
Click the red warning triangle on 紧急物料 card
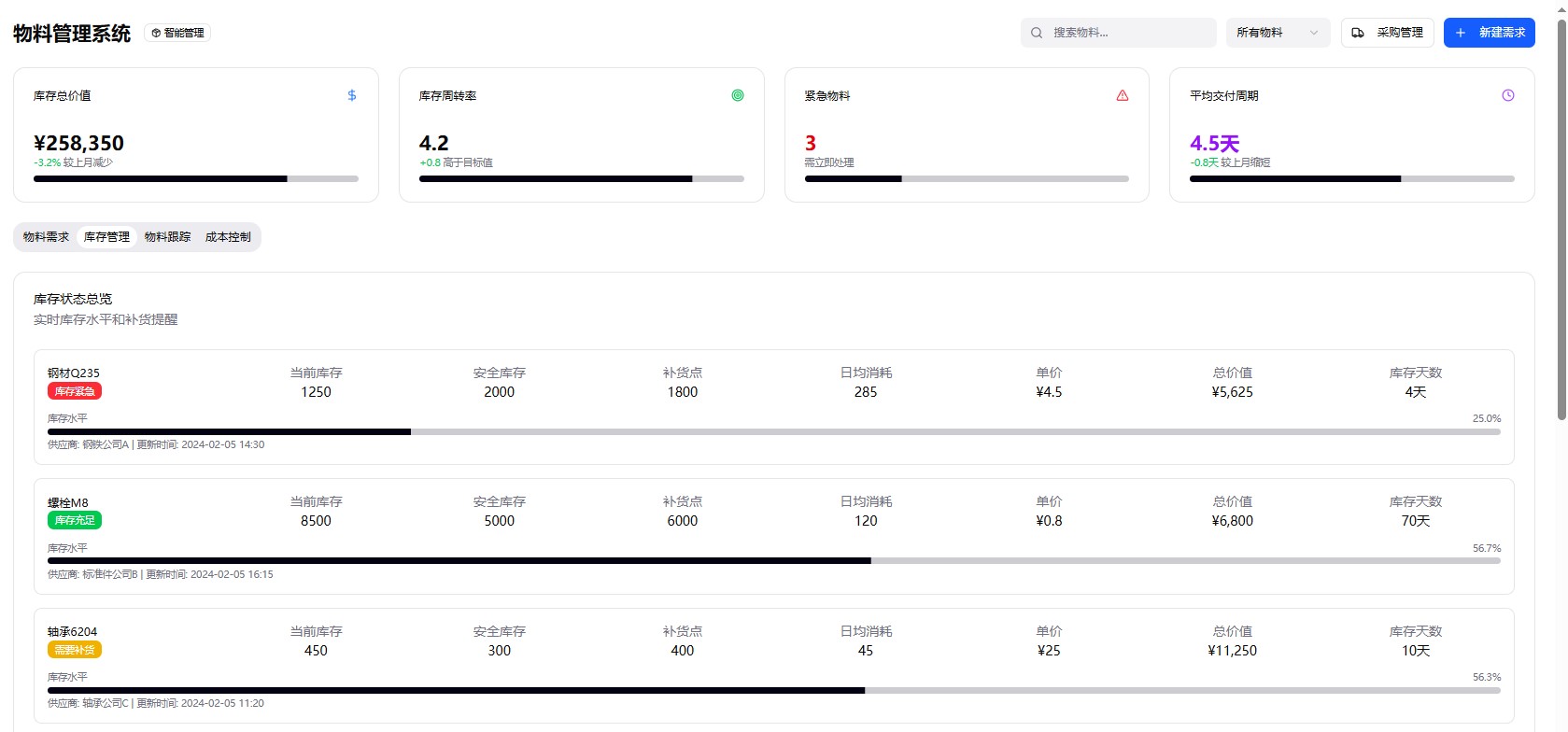coord(1123,95)
